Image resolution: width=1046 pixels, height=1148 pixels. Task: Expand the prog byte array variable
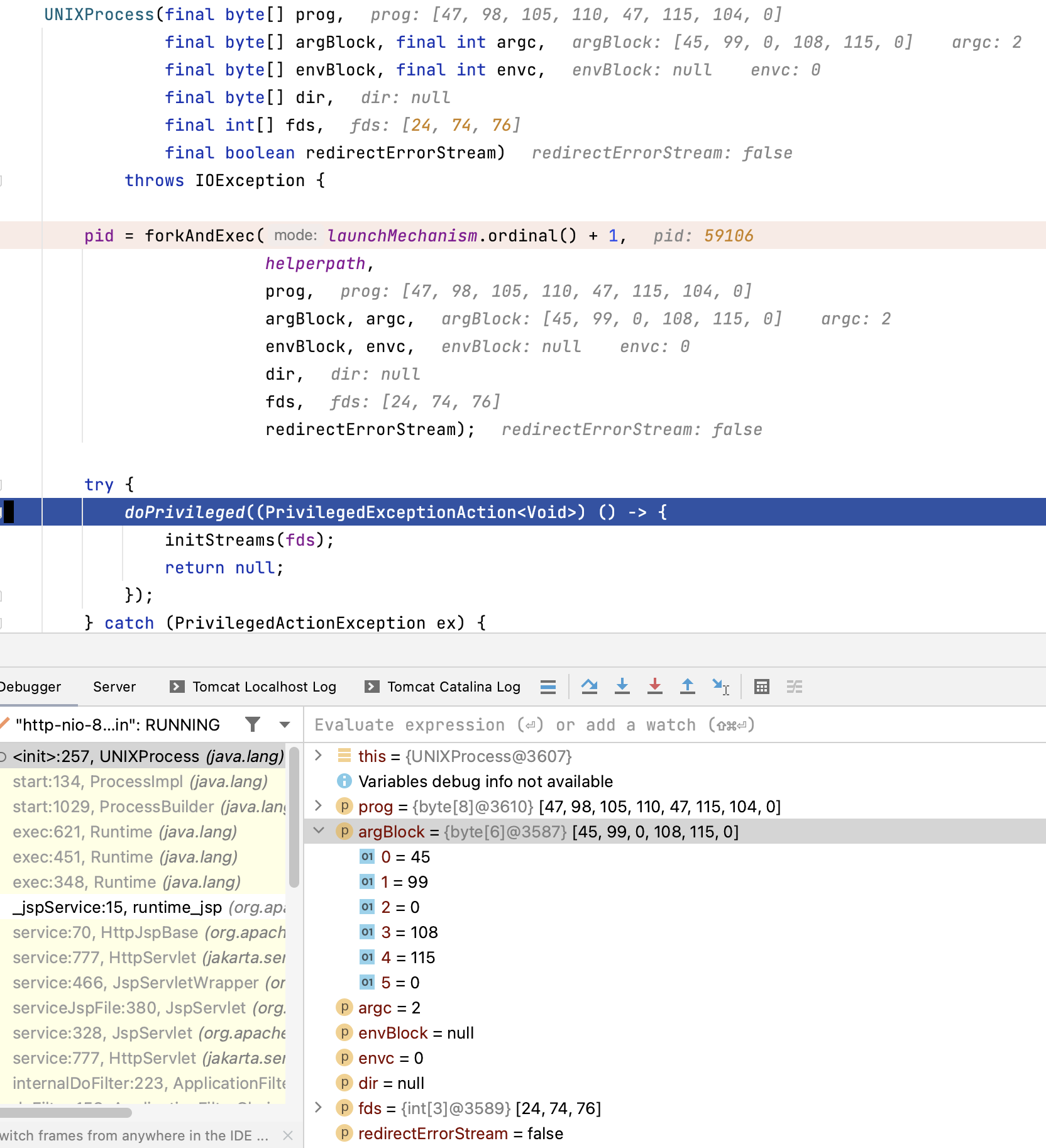[319, 806]
